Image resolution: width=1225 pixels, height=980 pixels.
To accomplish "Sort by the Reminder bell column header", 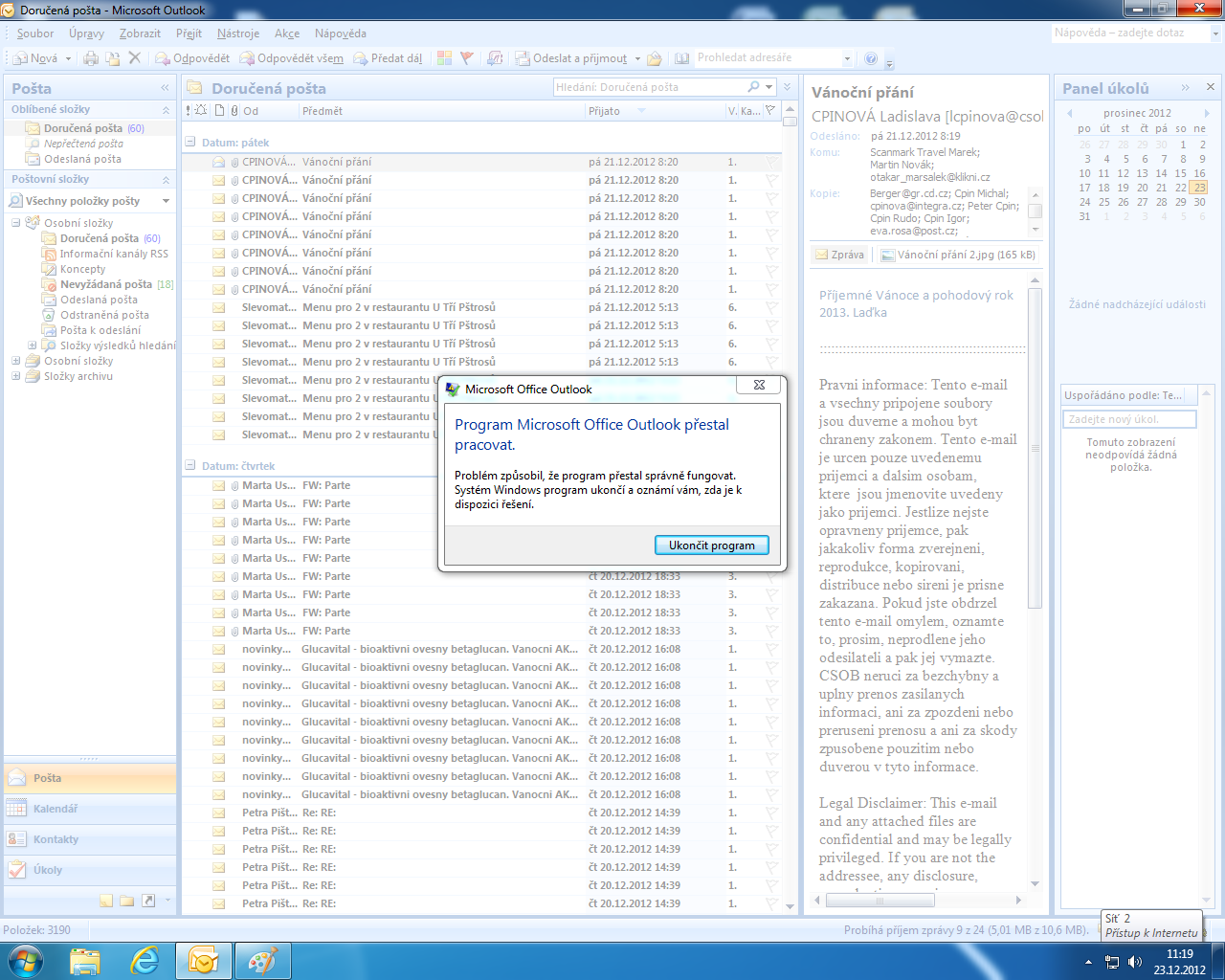I will point(202,111).
